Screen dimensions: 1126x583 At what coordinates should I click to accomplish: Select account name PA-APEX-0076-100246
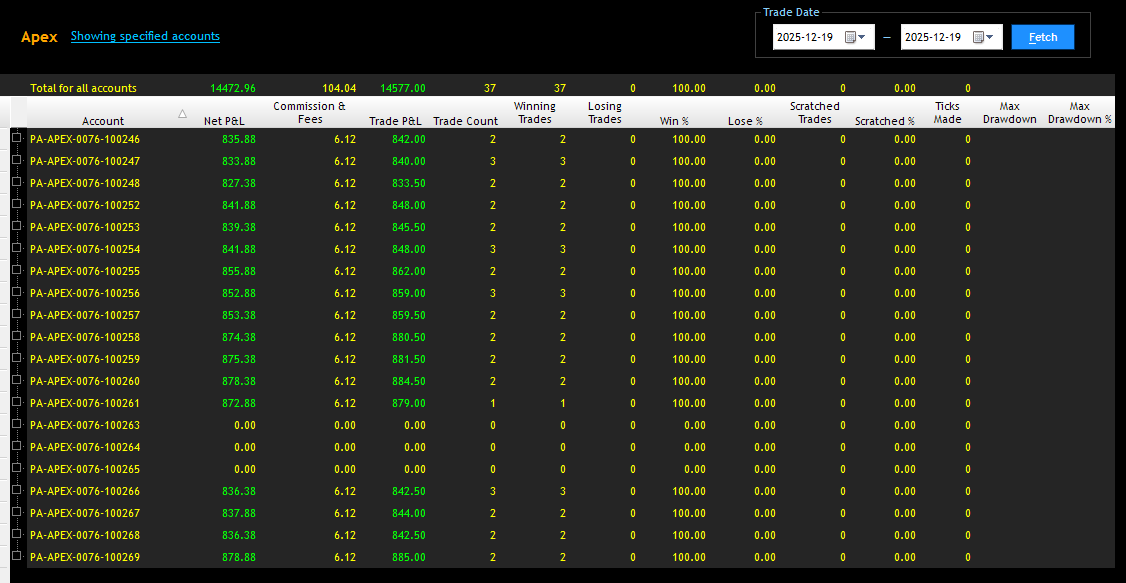(85, 139)
